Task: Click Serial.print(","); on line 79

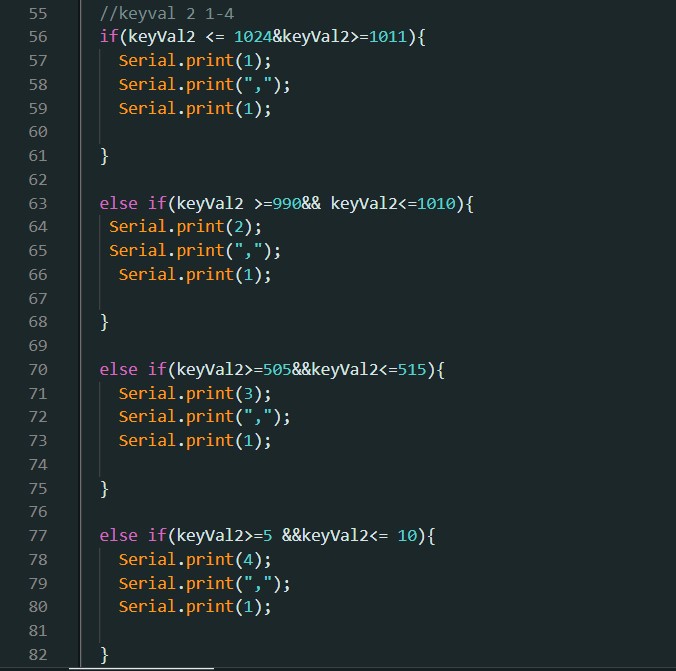Action: point(204,583)
